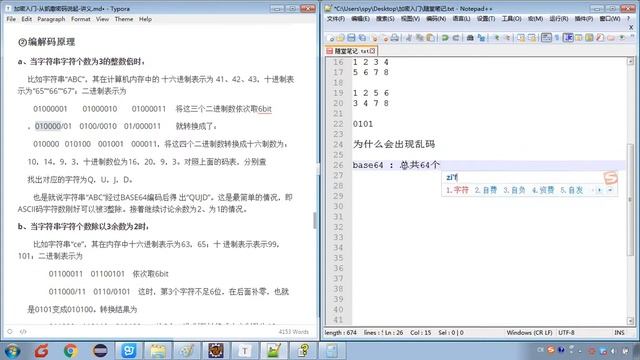The image size is (640, 360).
Task: Choose IME candidate 5.自发
Action: pos(571,190)
